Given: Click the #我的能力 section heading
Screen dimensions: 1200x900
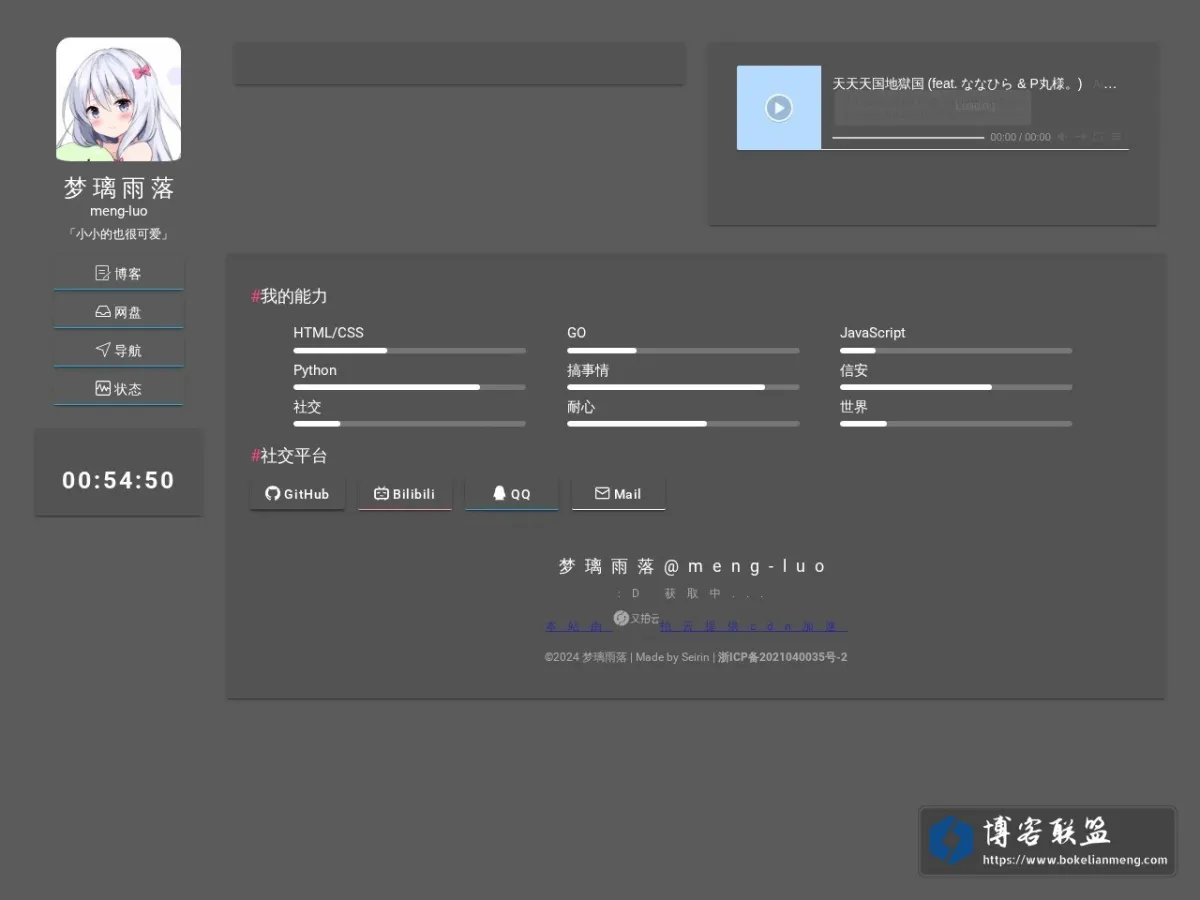Looking at the screenshot, I should click(x=289, y=296).
